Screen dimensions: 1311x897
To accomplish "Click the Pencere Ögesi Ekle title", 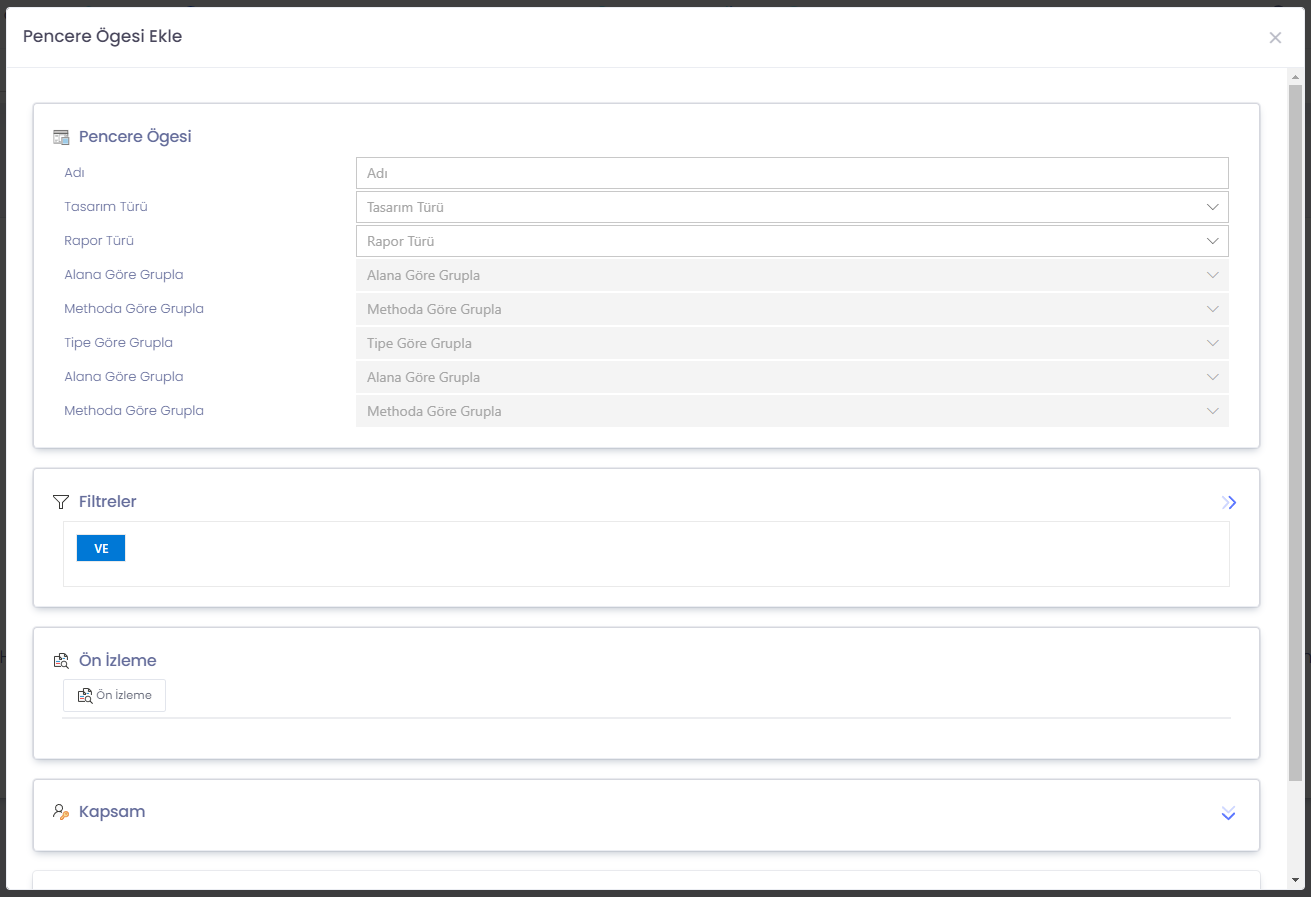I will click(x=102, y=37).
